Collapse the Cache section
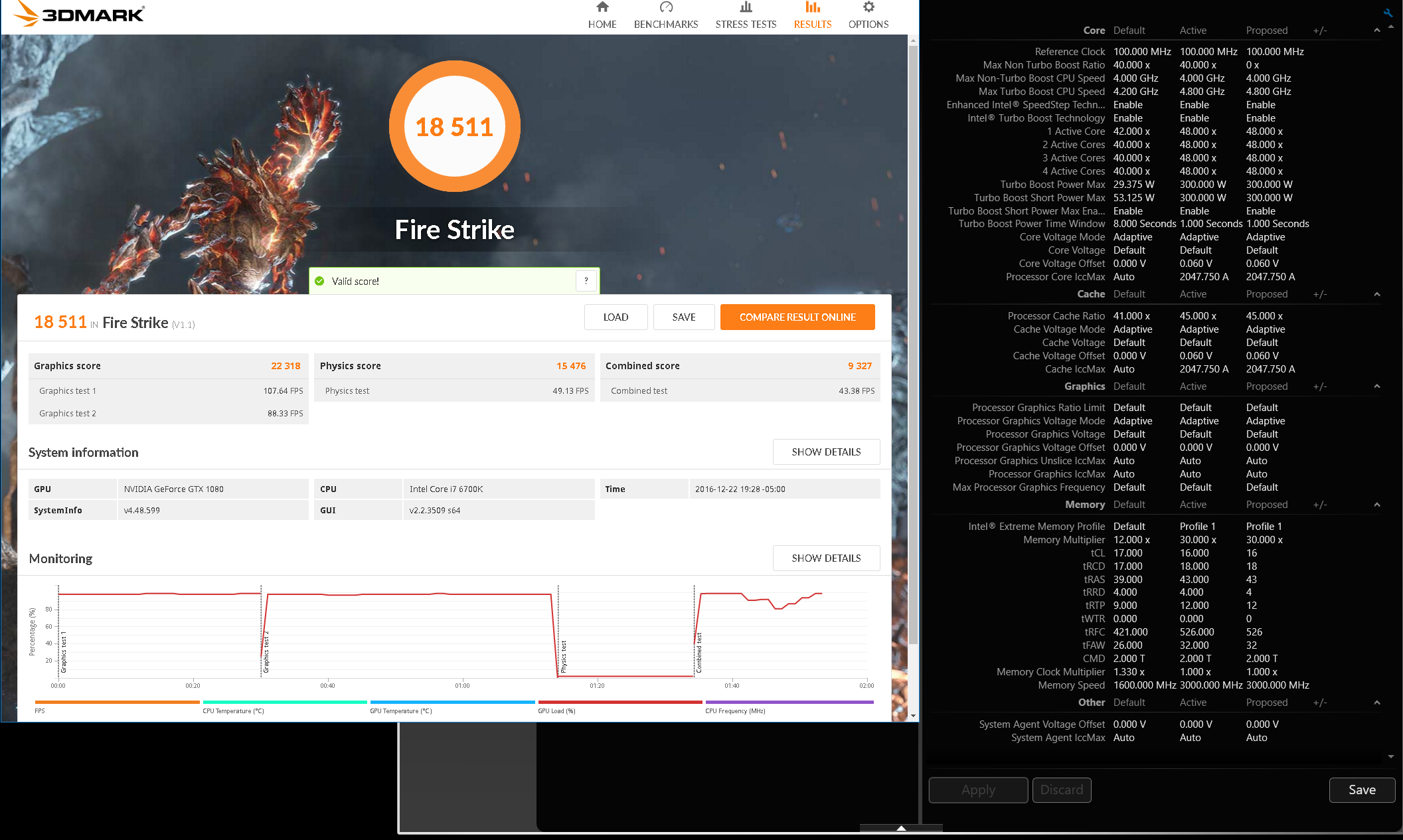This screenshot has height=840, width=1403. pyautogui.click(x=1377, y=294)
